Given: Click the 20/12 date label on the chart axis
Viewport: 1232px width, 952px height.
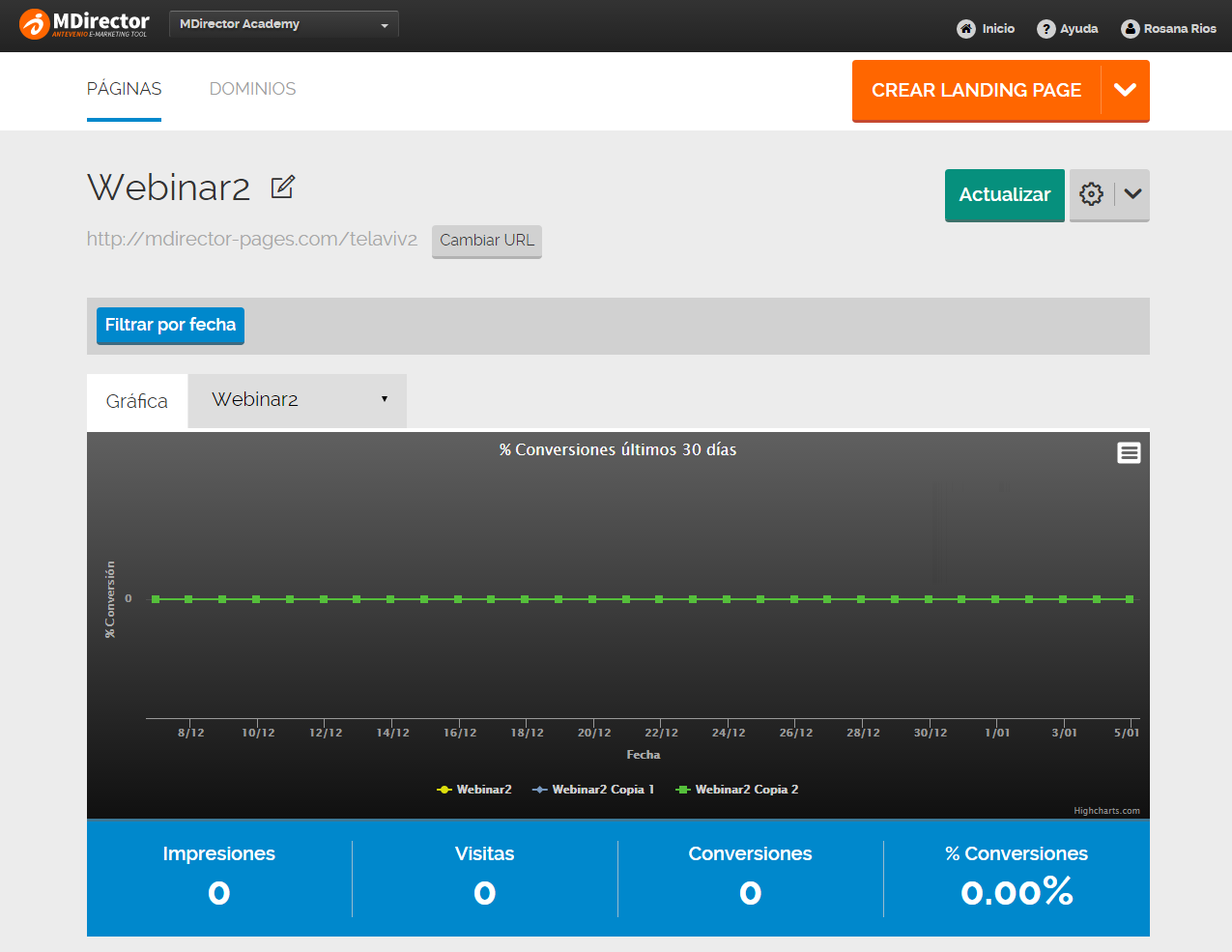Looking at the screenshot, I should pyautogui.click(x=594, y=733).
